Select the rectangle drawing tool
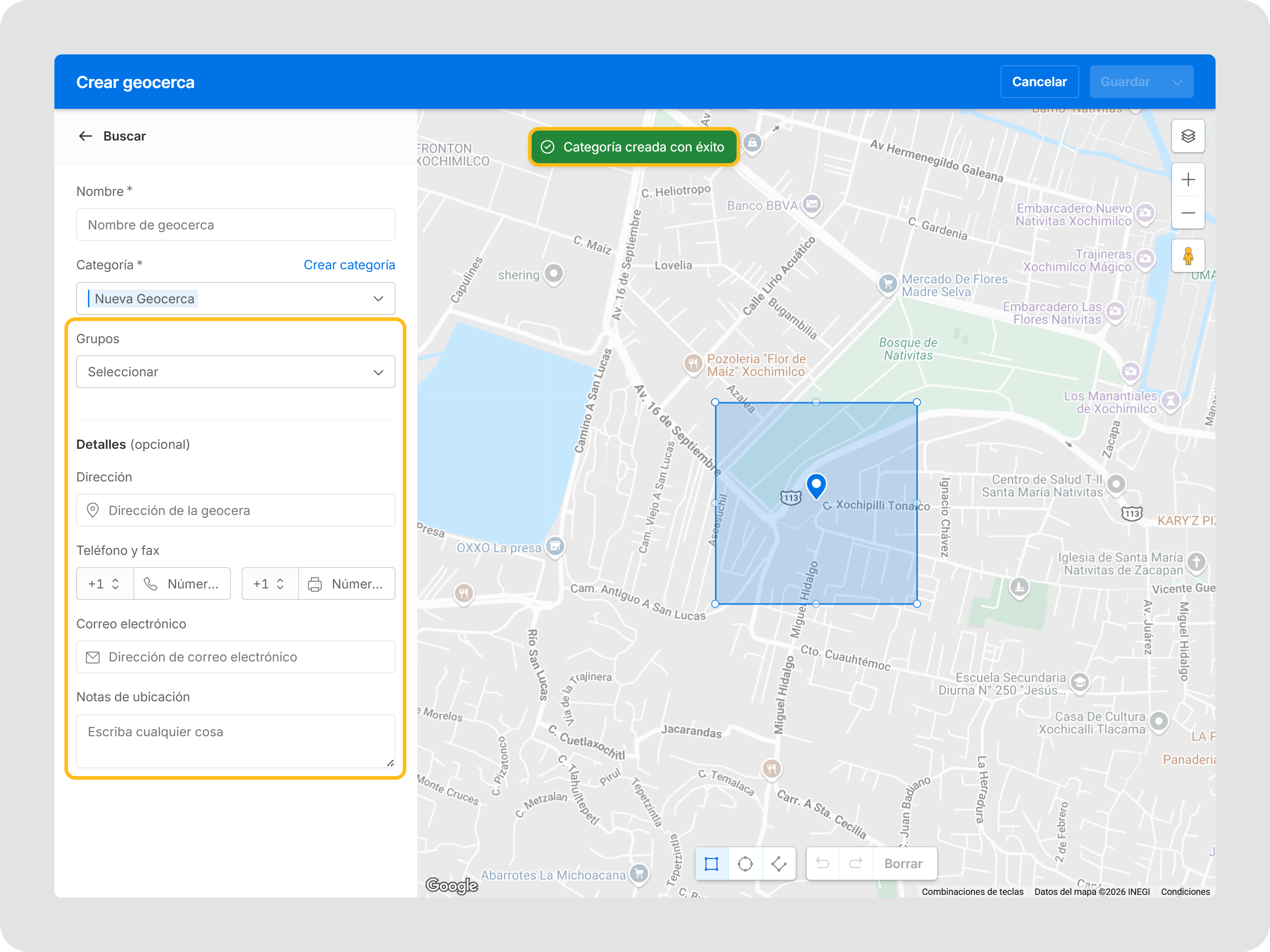 coord(711,864)
